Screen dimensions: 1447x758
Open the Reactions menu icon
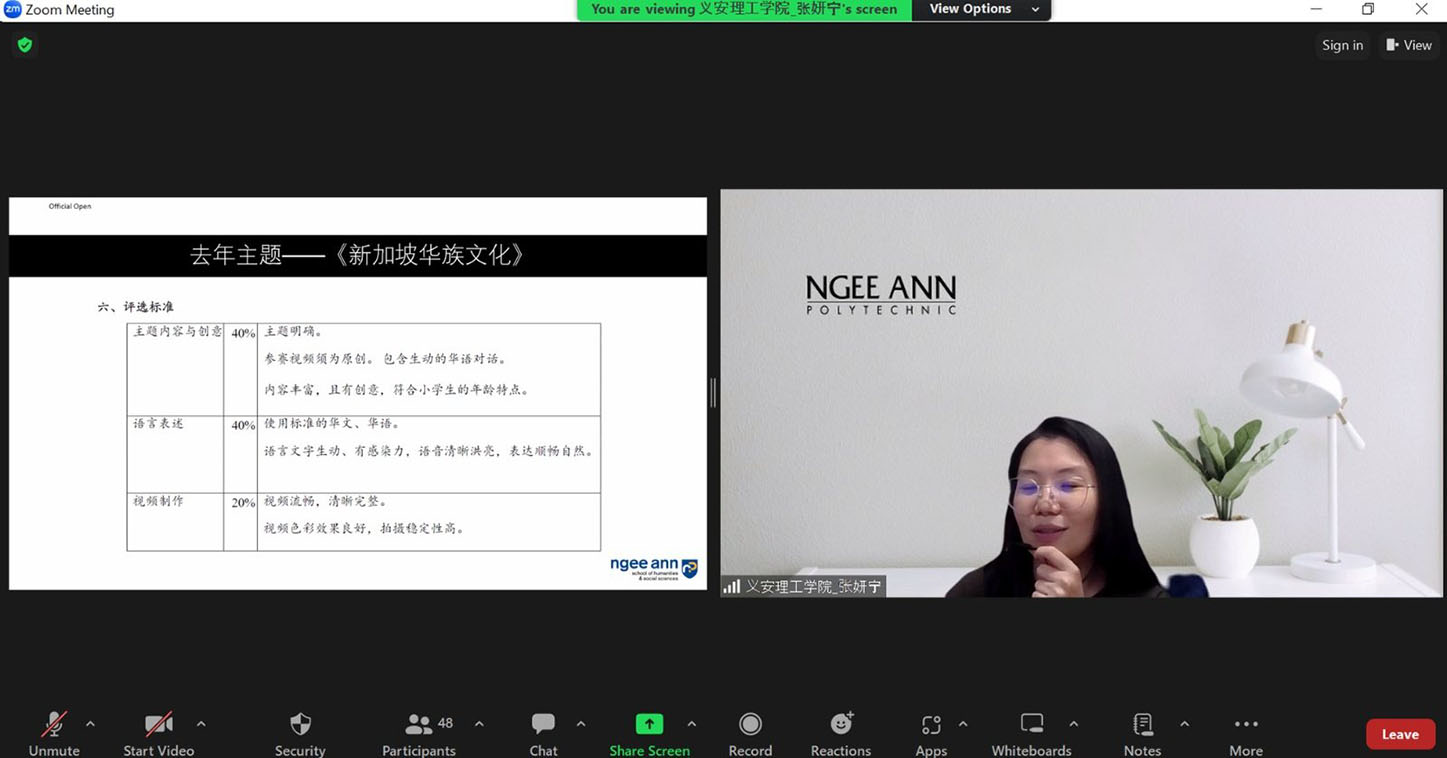(841, 725)
